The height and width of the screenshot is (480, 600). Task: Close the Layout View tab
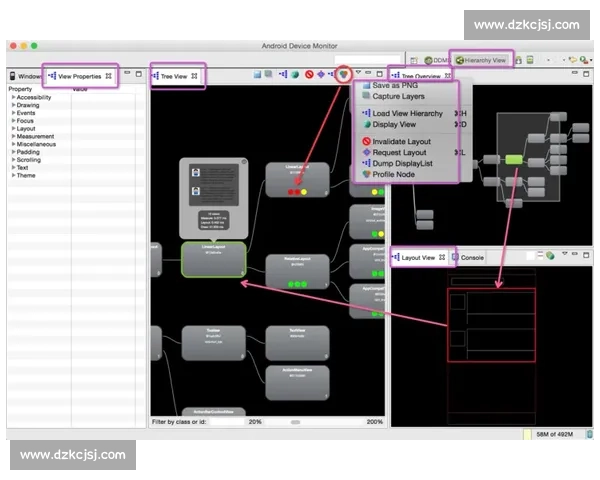tap(442, 257)
